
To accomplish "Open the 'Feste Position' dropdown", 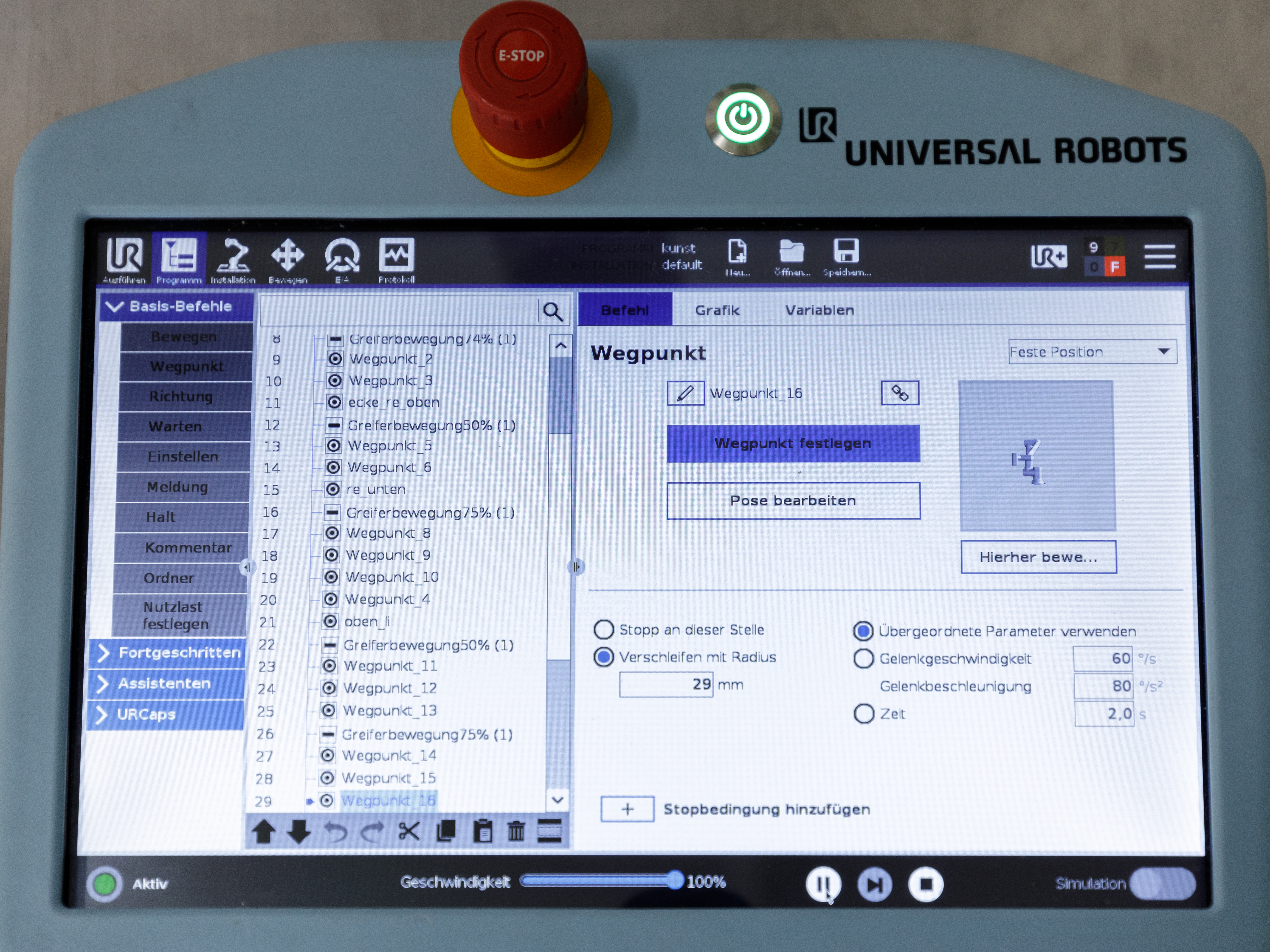I will click(1092, 352).
